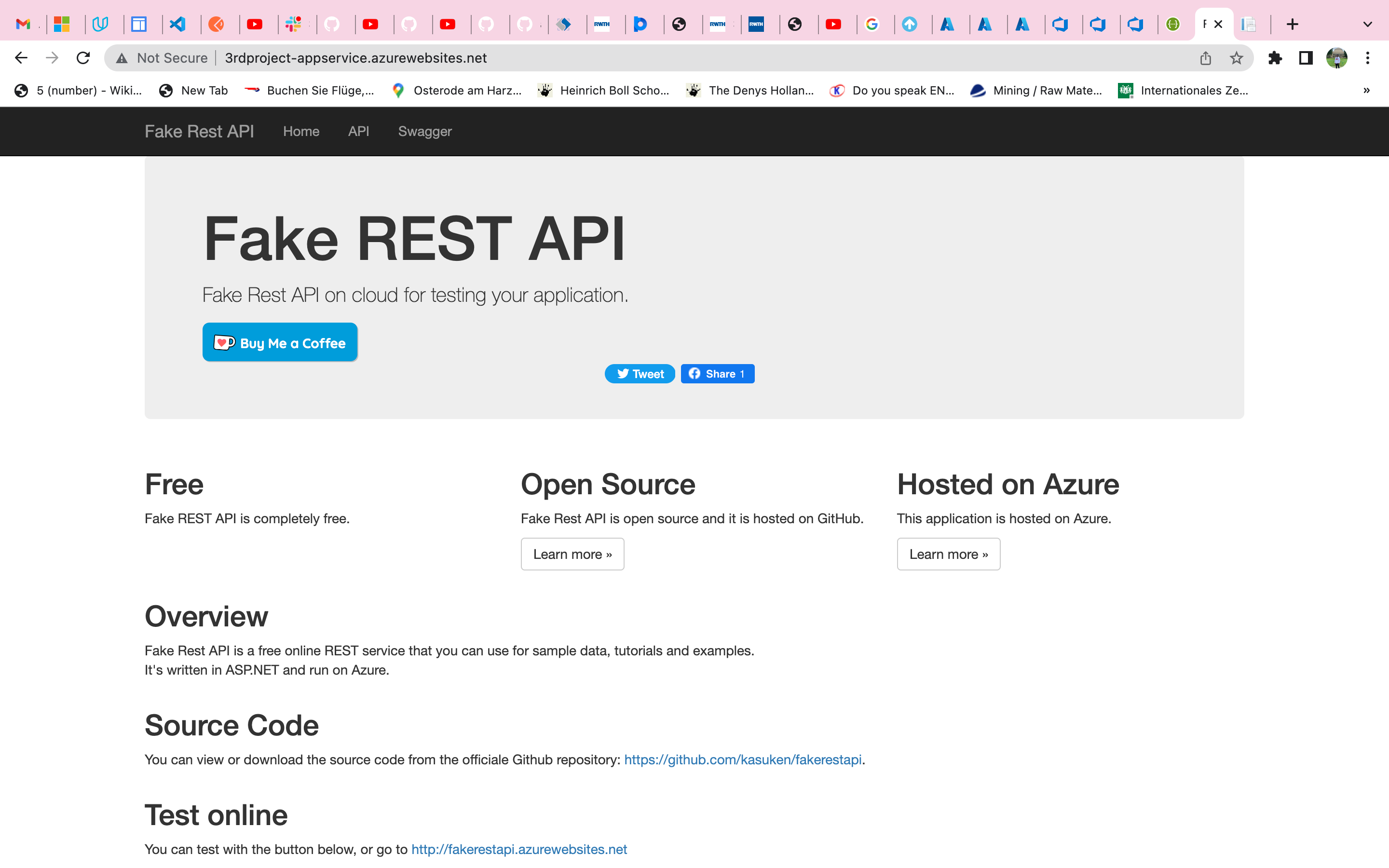
Task: Open the Gmail pinned tab
Action: (24, 24)
